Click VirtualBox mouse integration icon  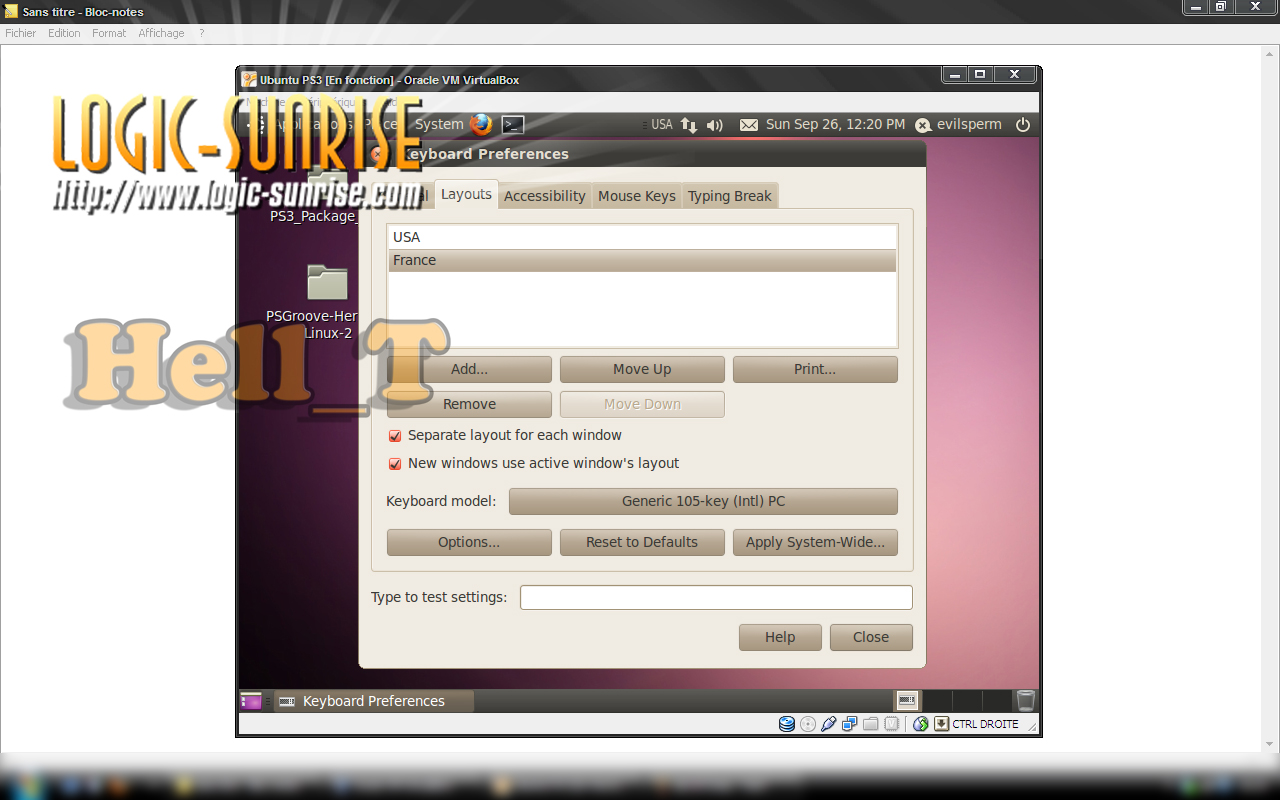pos(921,724)
